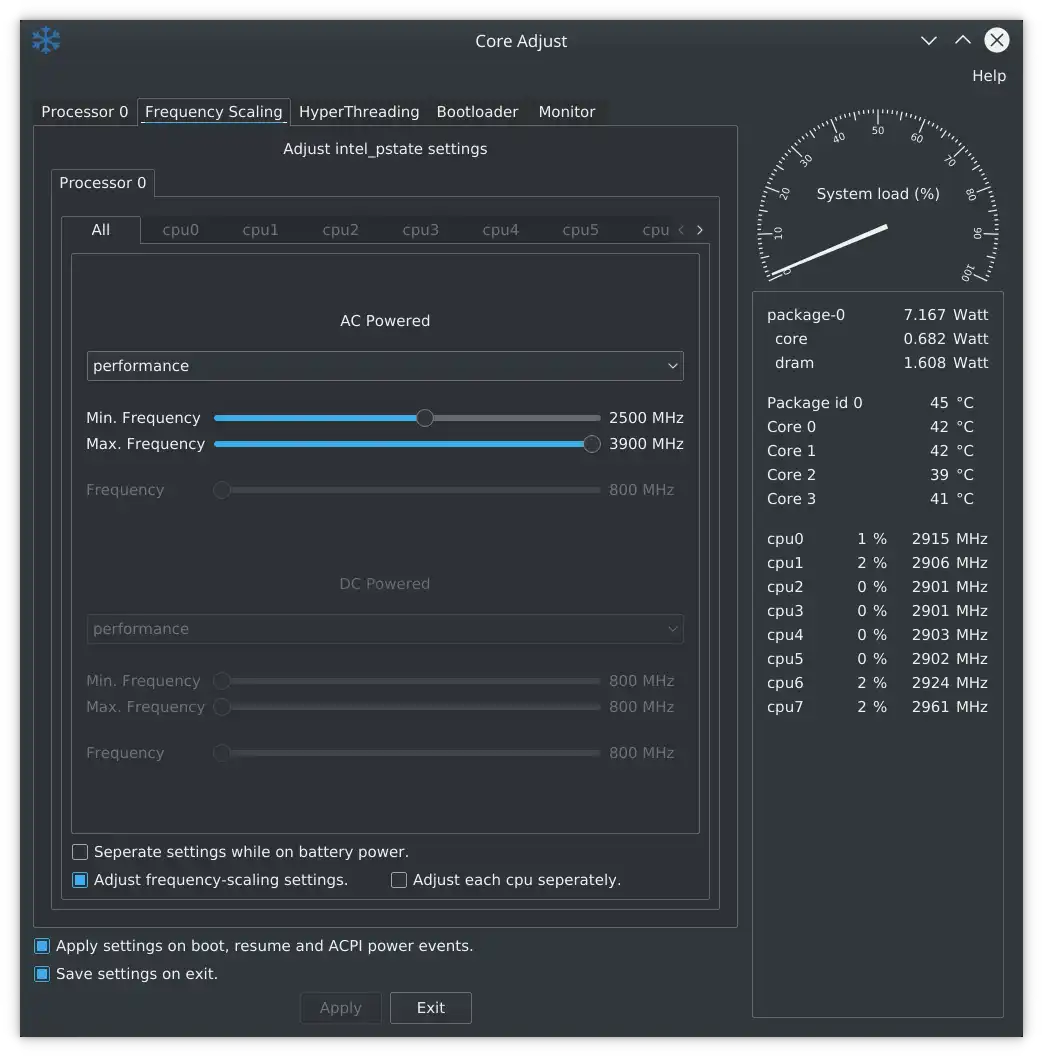Click the System load gauge

878,196
